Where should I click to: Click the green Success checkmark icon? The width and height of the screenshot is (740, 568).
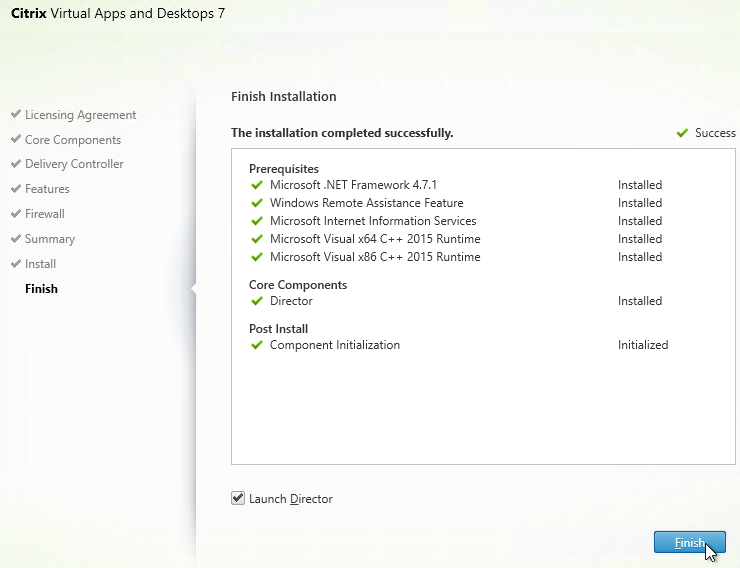point(682,133)
